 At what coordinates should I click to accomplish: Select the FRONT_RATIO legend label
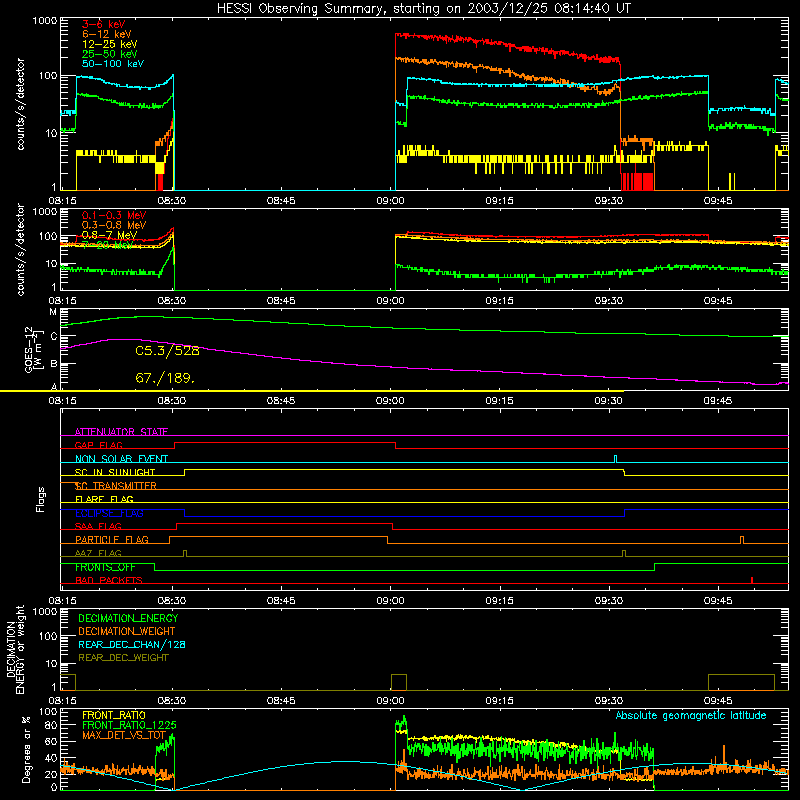coord(114,715)
